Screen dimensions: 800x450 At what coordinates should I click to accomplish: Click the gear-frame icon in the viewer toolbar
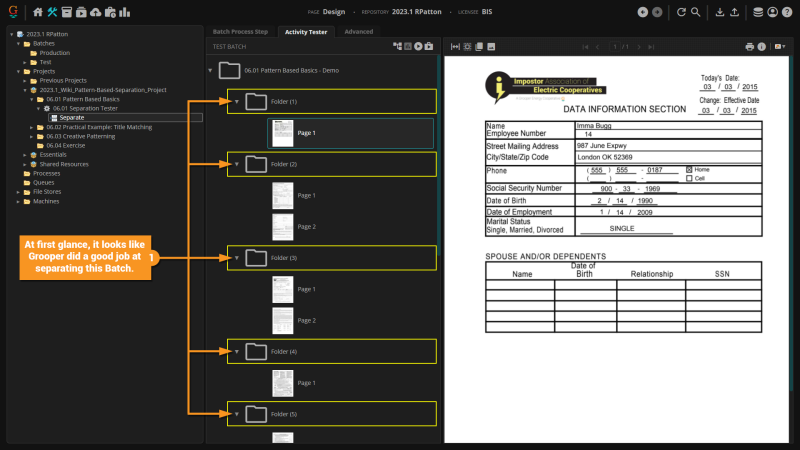pos(467,46)
